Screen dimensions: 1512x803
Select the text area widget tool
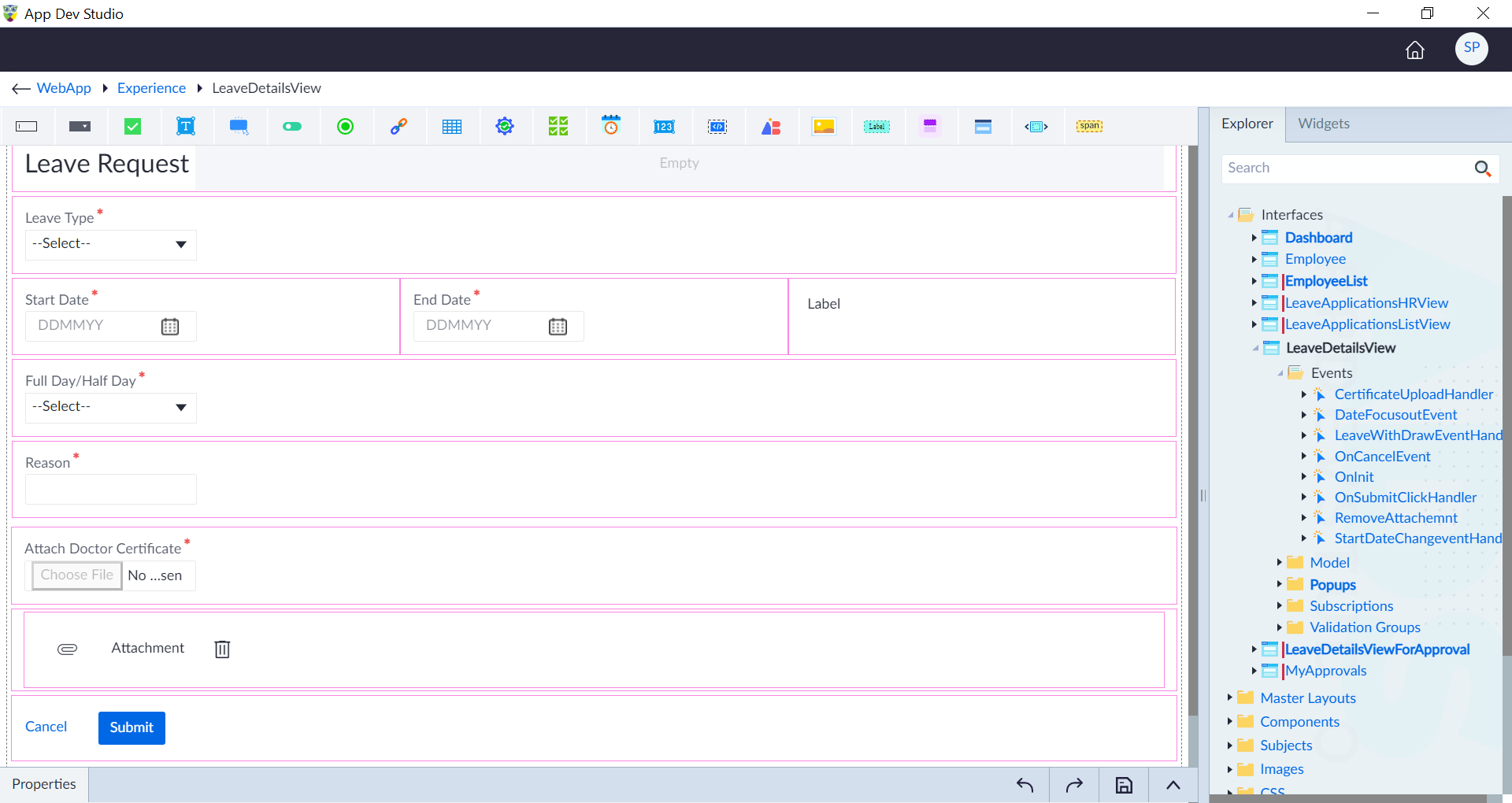pyautogui.click(x=186, y=127)
